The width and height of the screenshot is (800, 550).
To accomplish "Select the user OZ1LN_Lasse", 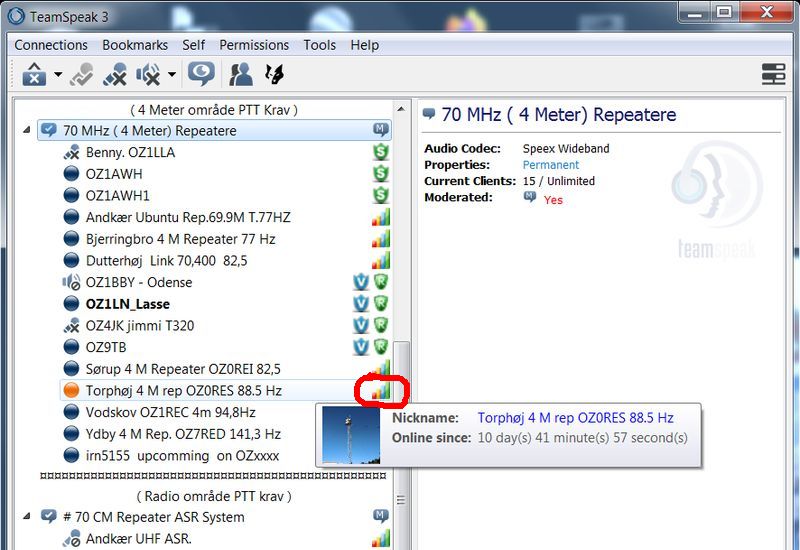I will [128, 304].
